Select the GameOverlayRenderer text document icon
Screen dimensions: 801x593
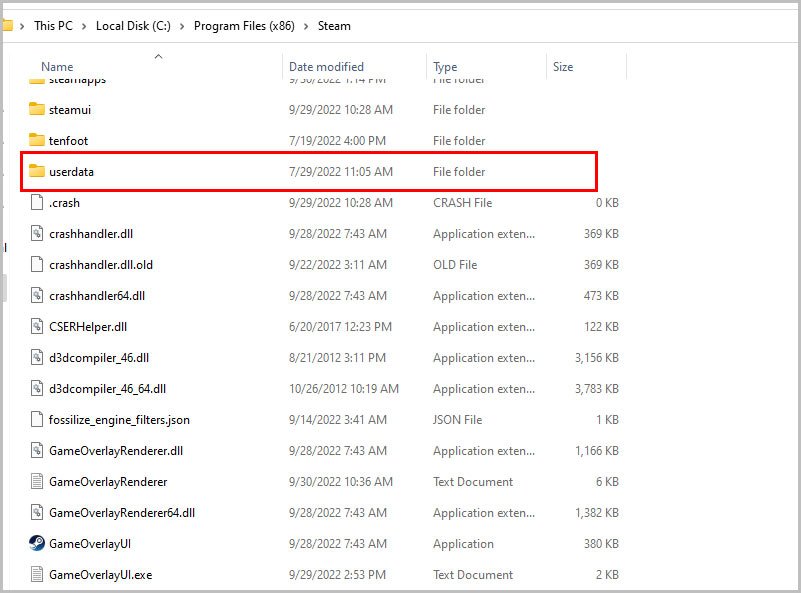click(x=37, y=482)
